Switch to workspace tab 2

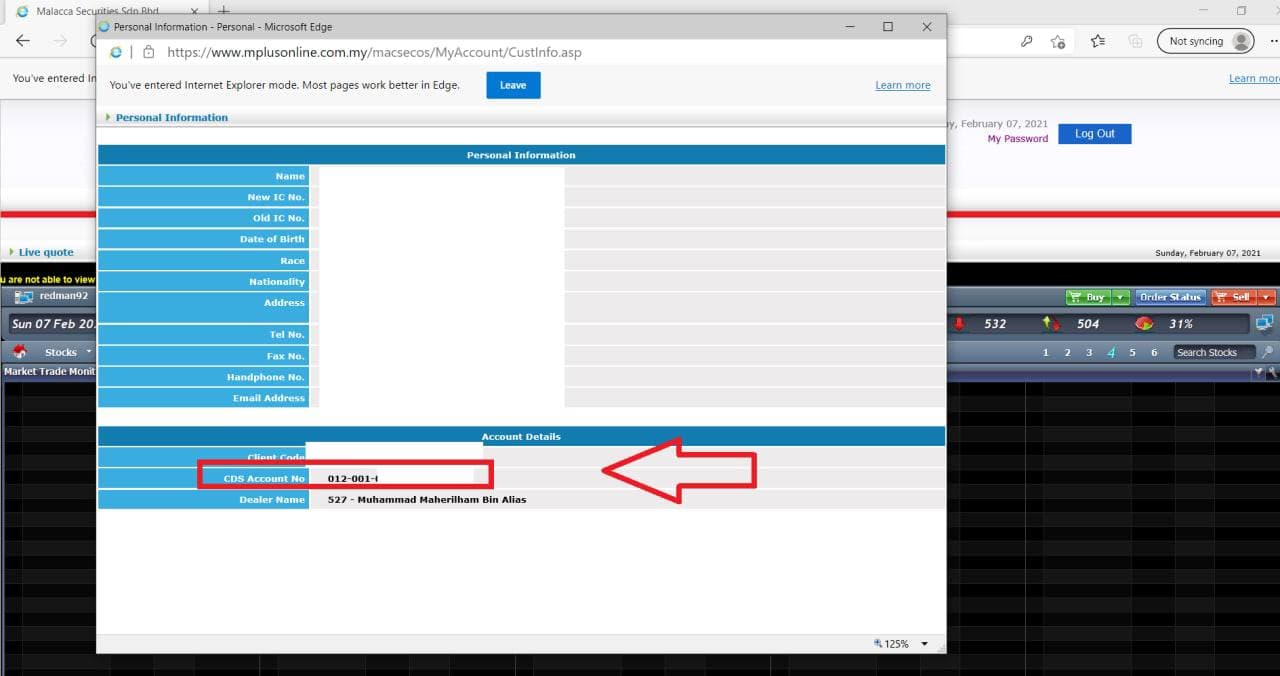1067,352
